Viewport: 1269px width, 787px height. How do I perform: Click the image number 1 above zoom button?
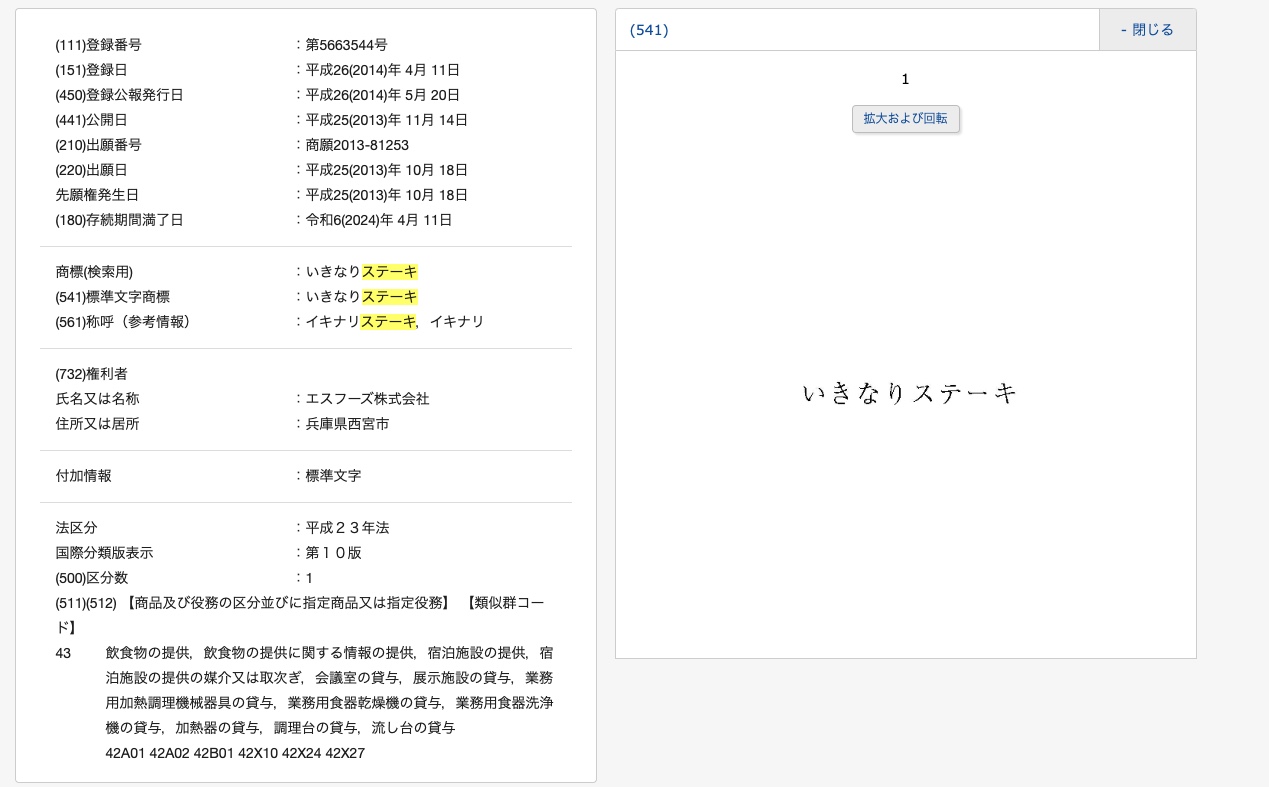pos(905,79)
